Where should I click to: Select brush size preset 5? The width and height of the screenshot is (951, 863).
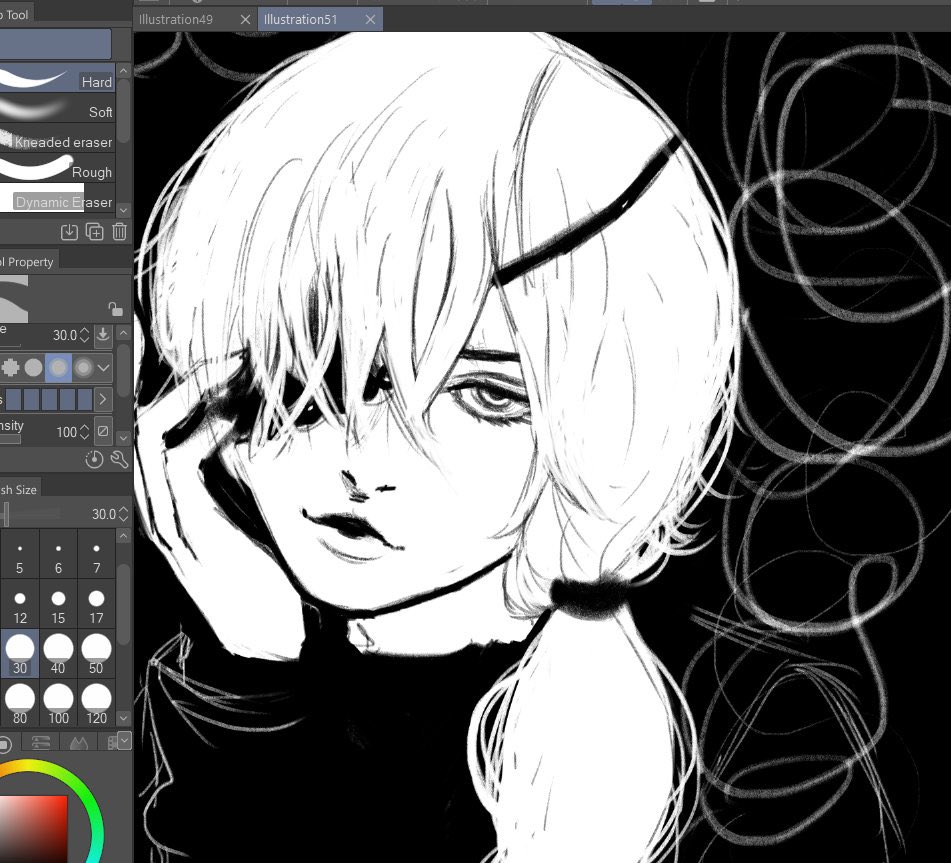click(x=19, y=554)
